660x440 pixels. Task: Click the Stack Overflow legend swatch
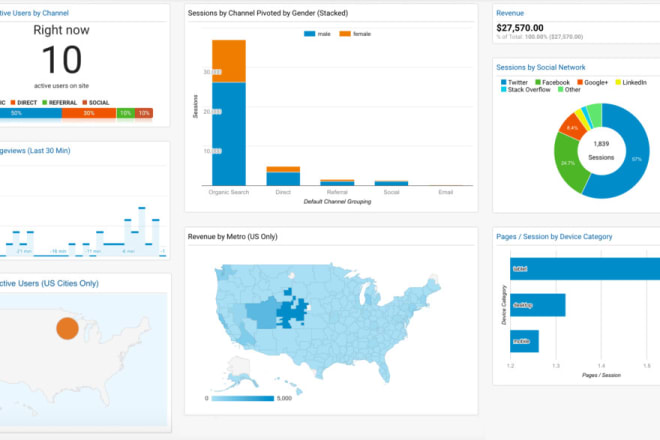pyautogui.click(x=503, y=89)
